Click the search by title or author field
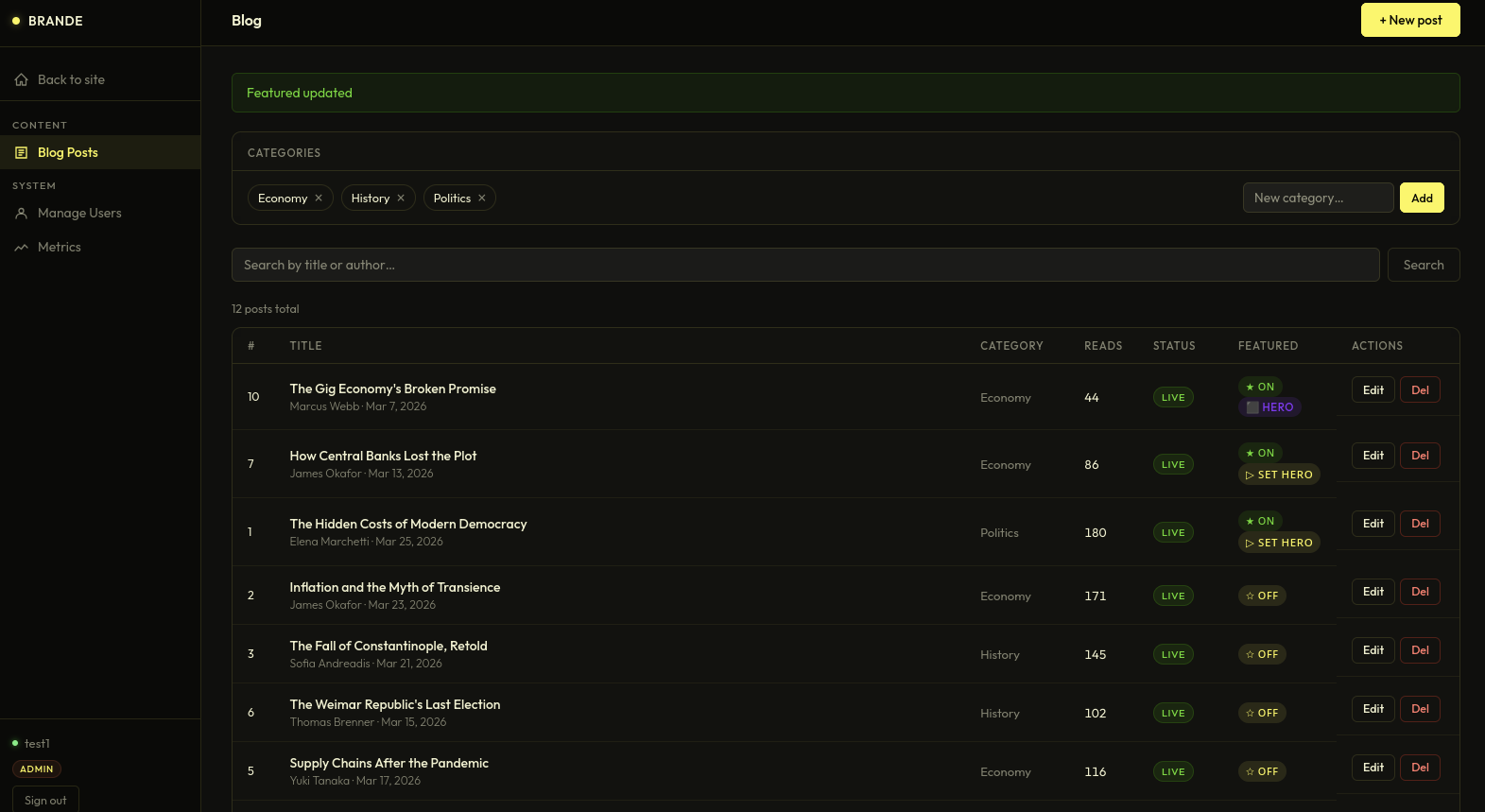This screenshot has height=812, width=1485. (804, 266)
